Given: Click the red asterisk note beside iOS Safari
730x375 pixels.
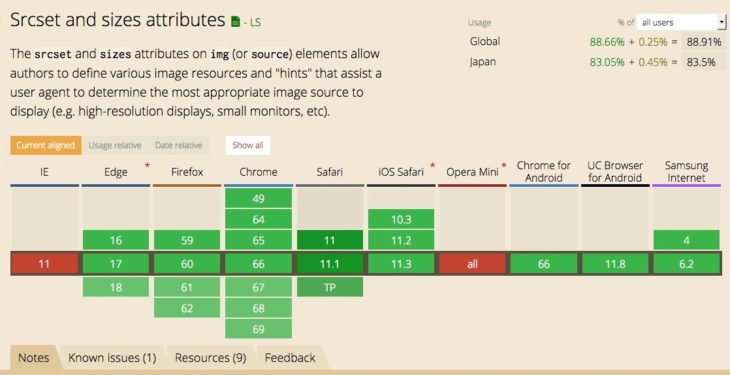Looking at the screenshot, I should tap(433, 165).
